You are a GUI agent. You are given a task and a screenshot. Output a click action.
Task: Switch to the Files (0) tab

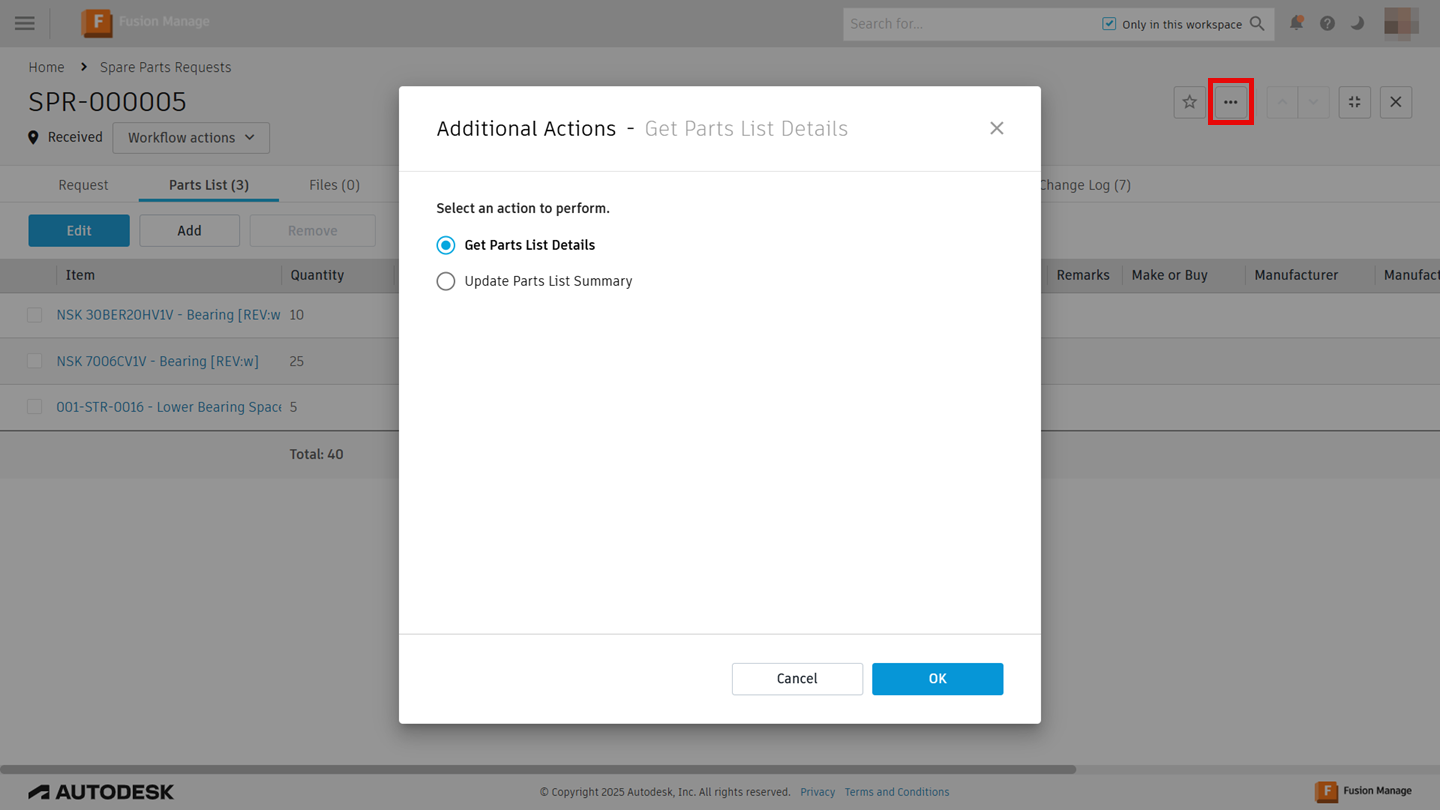334,185
